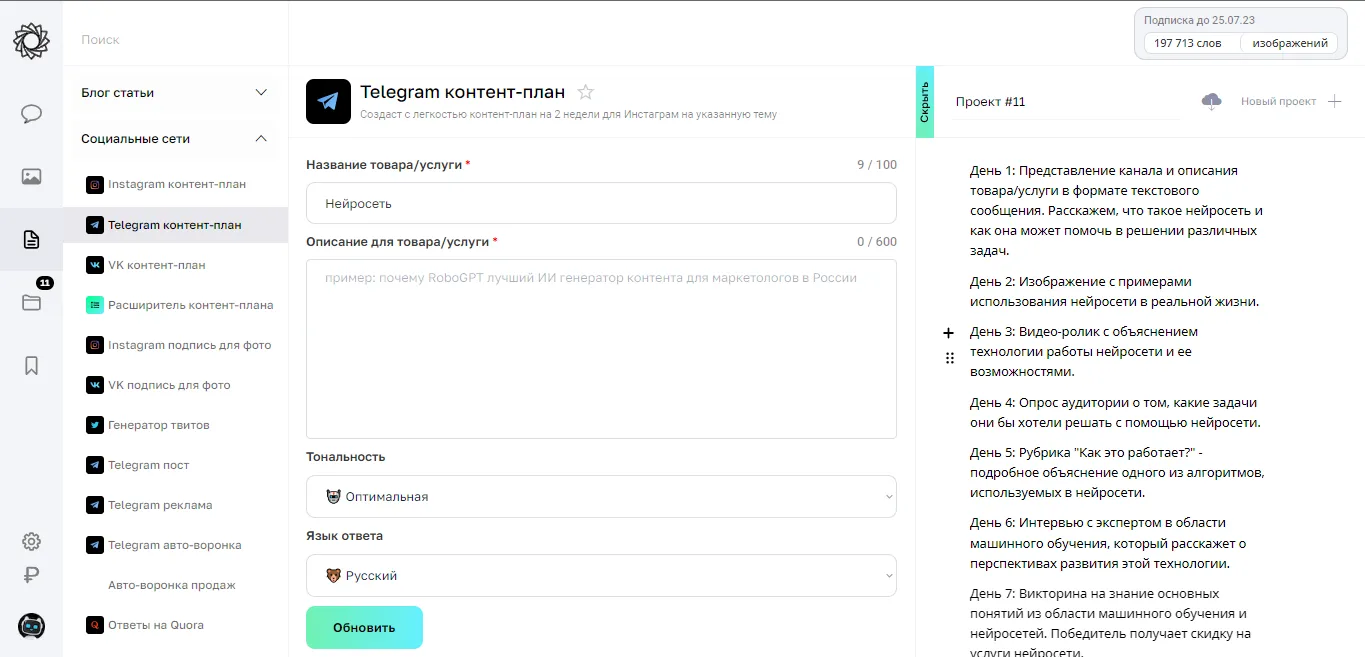The image size is (1365, 657).
Task: Click the День 1 paragraph text
Action: tap(1117, 210)
